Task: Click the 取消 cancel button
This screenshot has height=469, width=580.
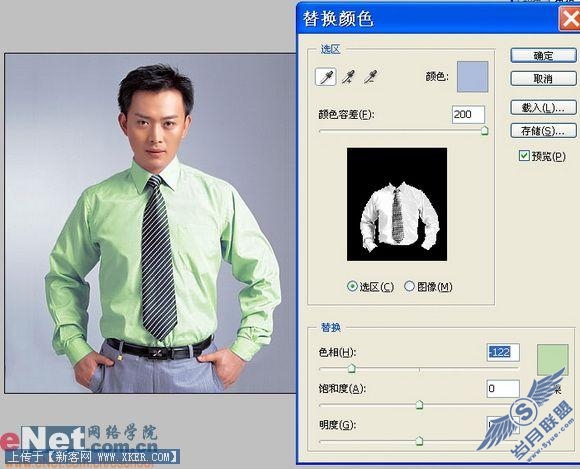Action: [543, 78]
